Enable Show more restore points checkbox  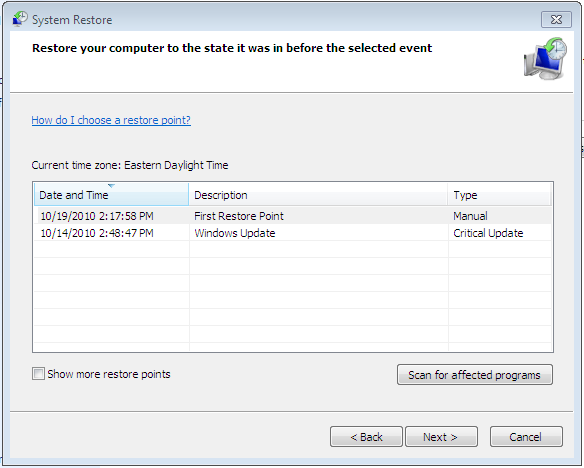(x=38, y=373)
